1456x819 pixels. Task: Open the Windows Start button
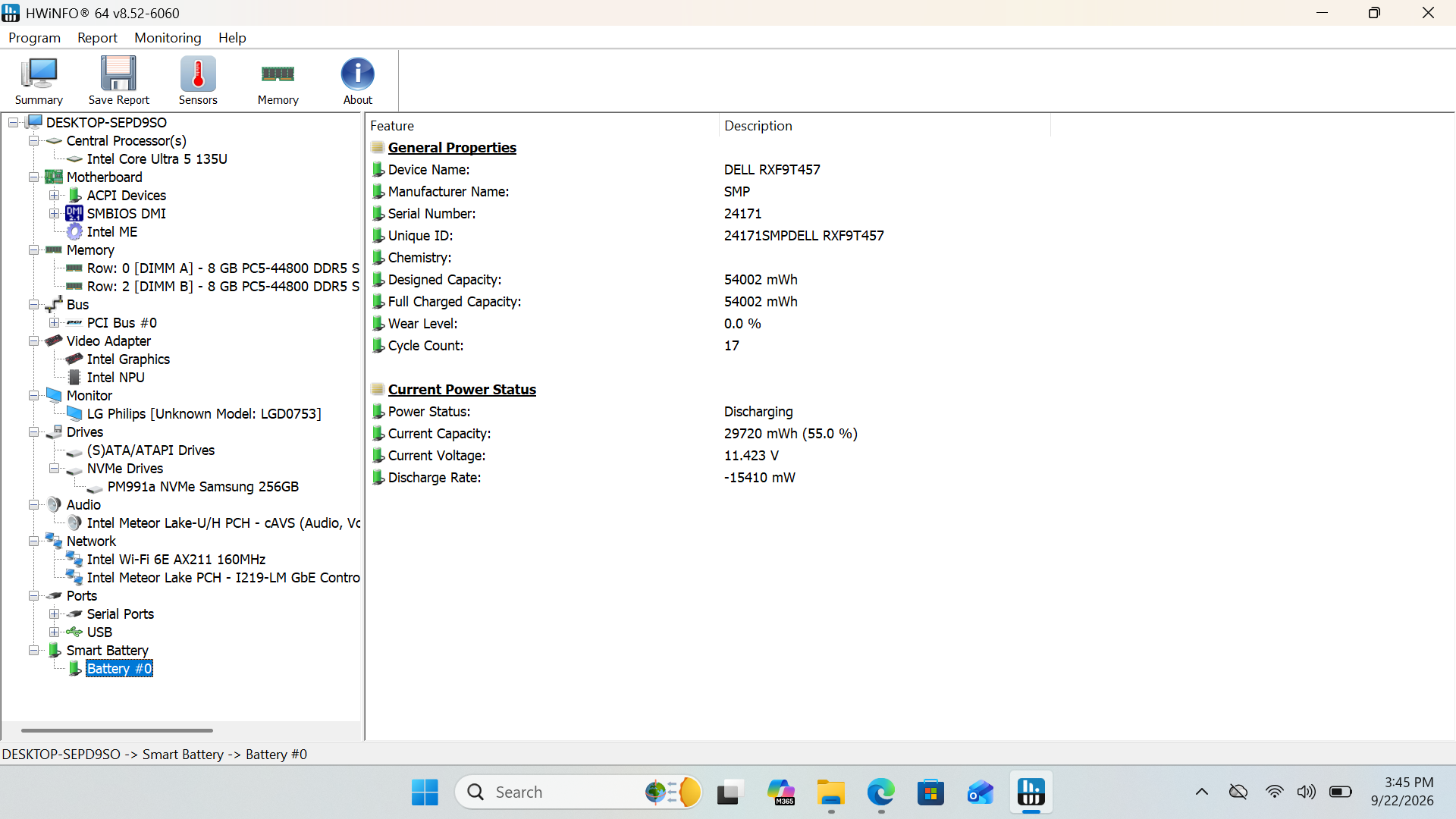click(425, 792)
